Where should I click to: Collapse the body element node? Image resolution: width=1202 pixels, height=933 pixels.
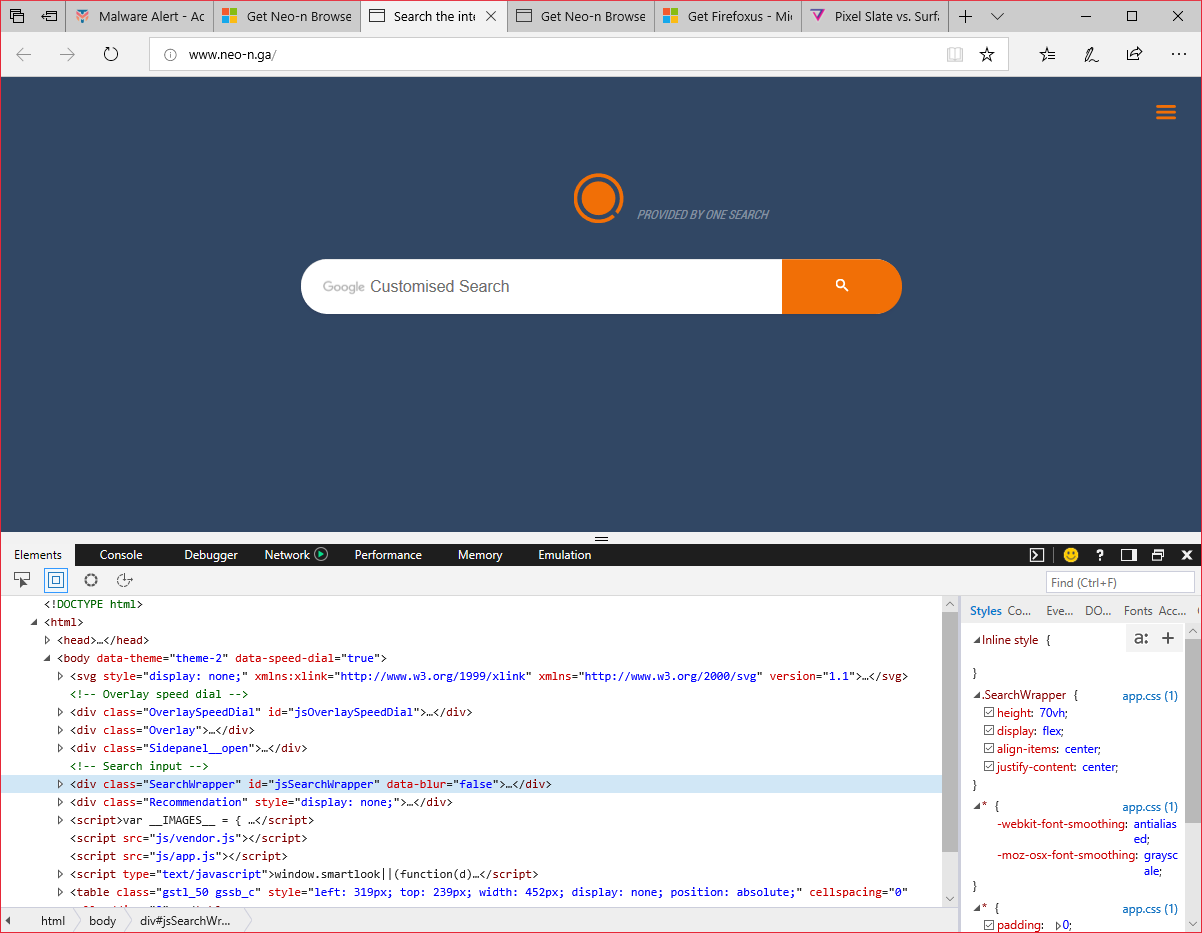[x=47, y=658]
